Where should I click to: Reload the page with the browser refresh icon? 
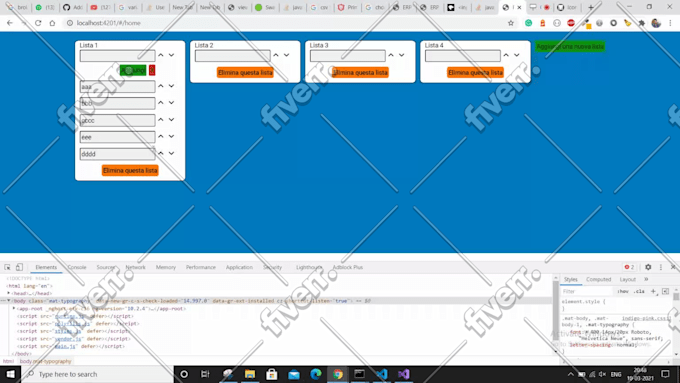pos(38,23)
